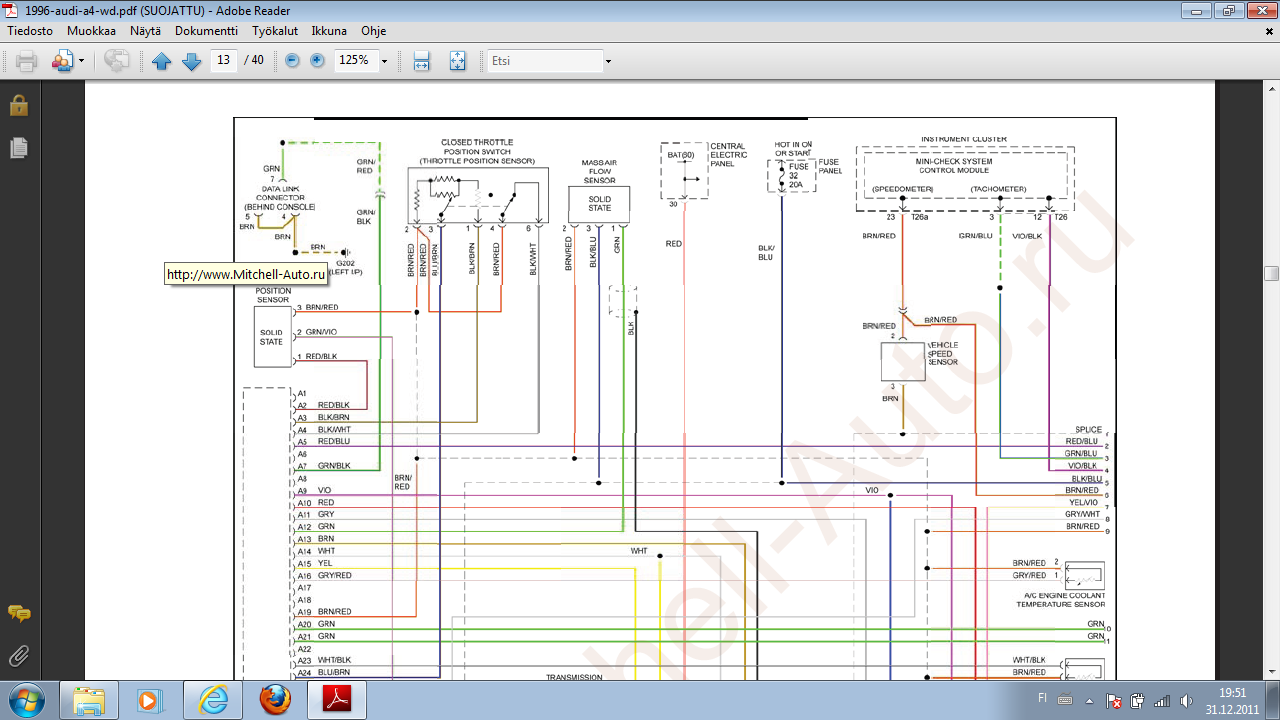1280x720 pixels.
Task: Open the collaborate share dropdown arrow
Action: click(81, 61)
